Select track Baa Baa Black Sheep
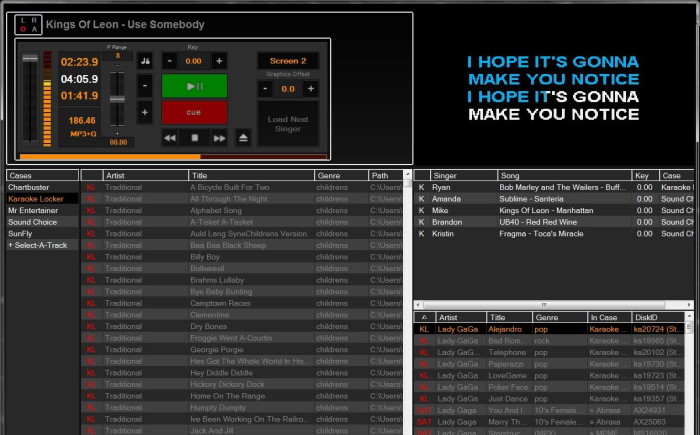 (242, 245)
